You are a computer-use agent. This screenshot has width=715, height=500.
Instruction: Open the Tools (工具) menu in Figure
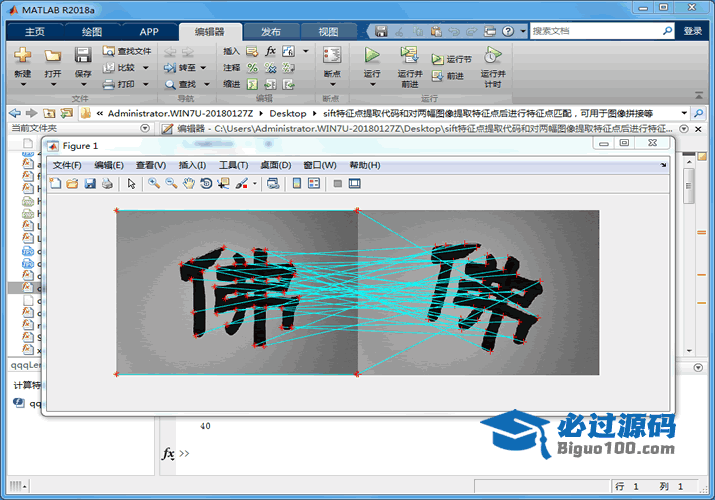pyautogui.click(x=233, y=165)
